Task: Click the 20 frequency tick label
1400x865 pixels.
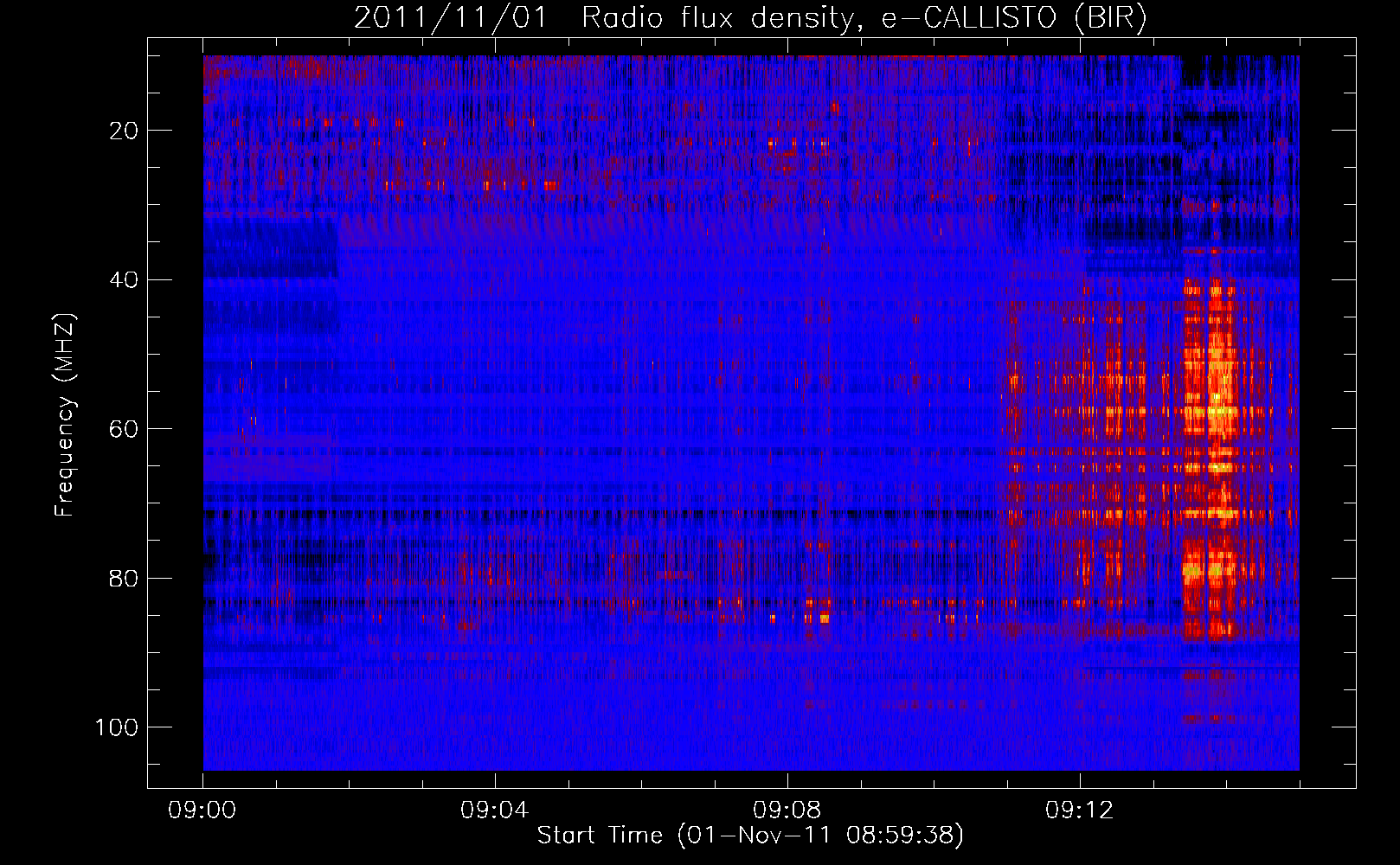Action: tap(124, 131)
